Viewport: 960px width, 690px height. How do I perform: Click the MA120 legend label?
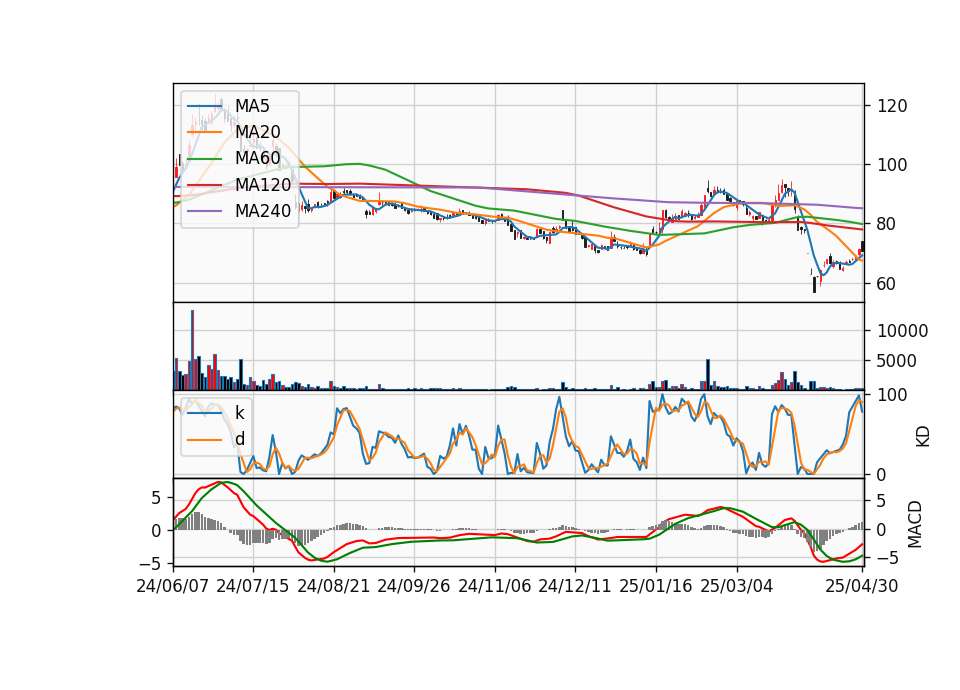263,185
